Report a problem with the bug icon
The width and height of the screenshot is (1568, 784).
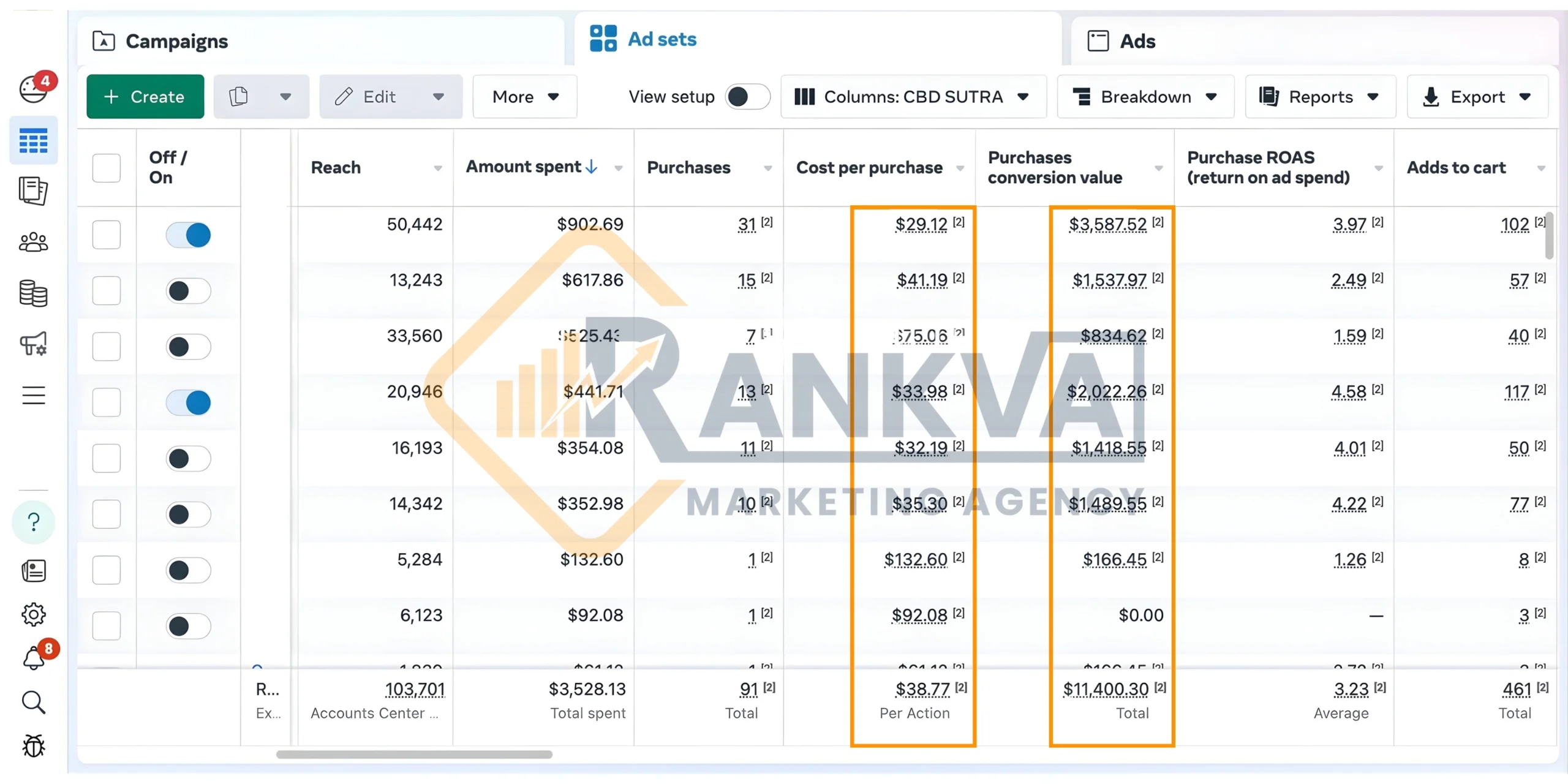tap(34, 746)
